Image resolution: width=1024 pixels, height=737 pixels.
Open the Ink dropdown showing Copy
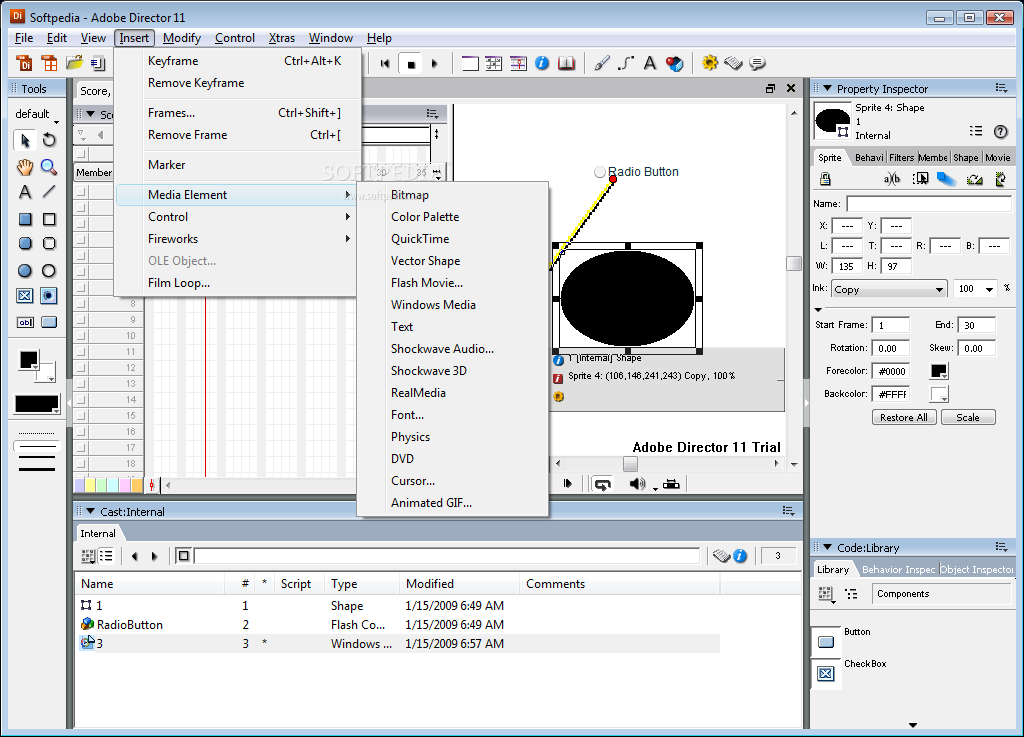tap(889, 289)
